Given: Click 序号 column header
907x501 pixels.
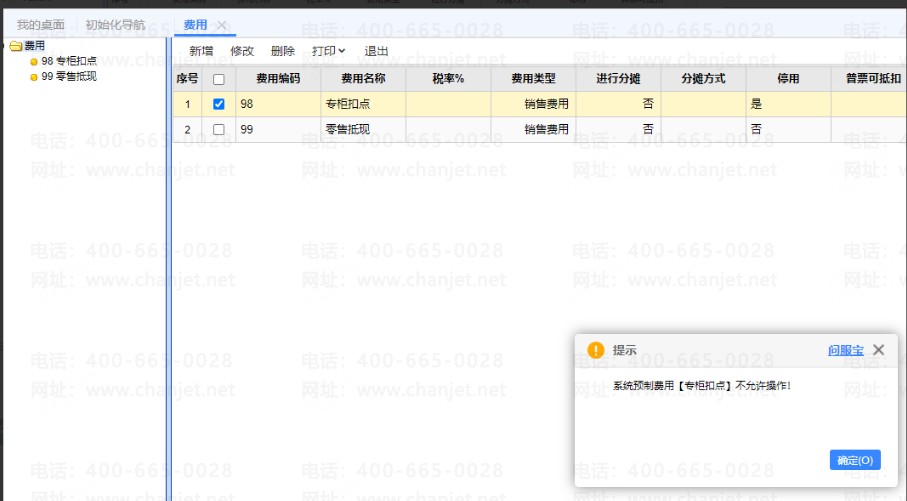Looking at the screenshot, I should point(187,79).
